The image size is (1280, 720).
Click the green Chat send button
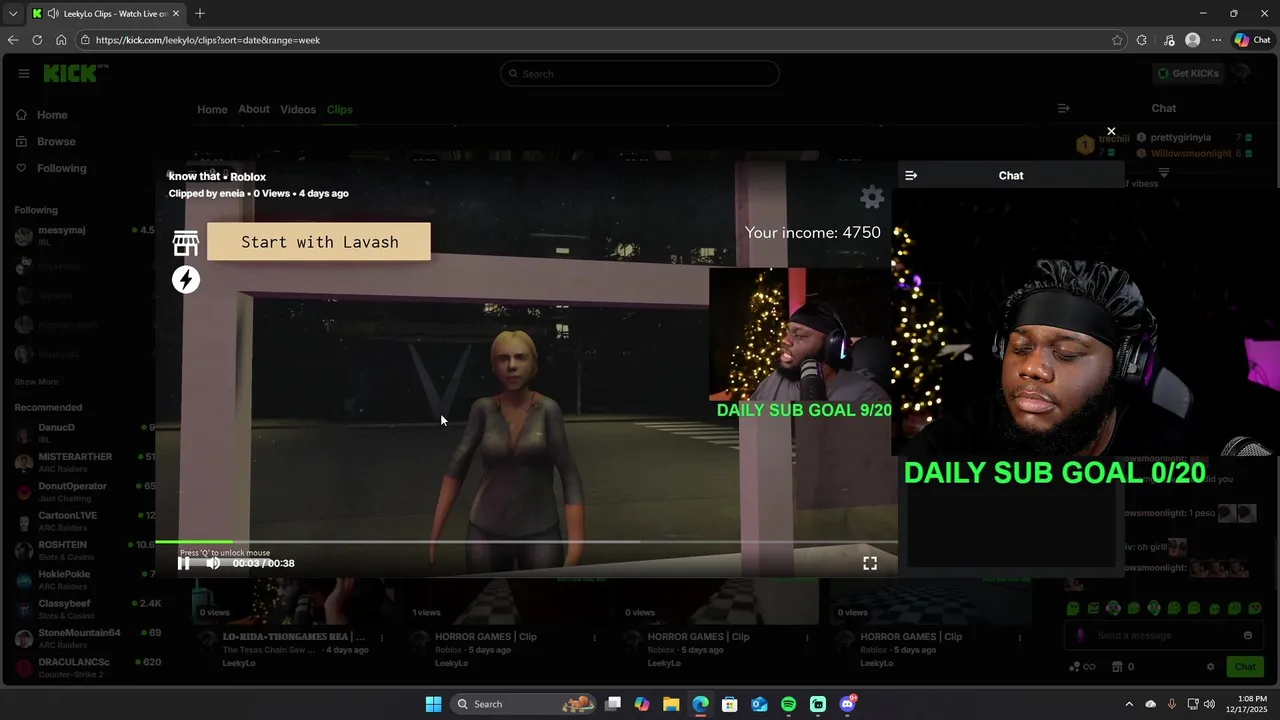tap(1244, 667)
